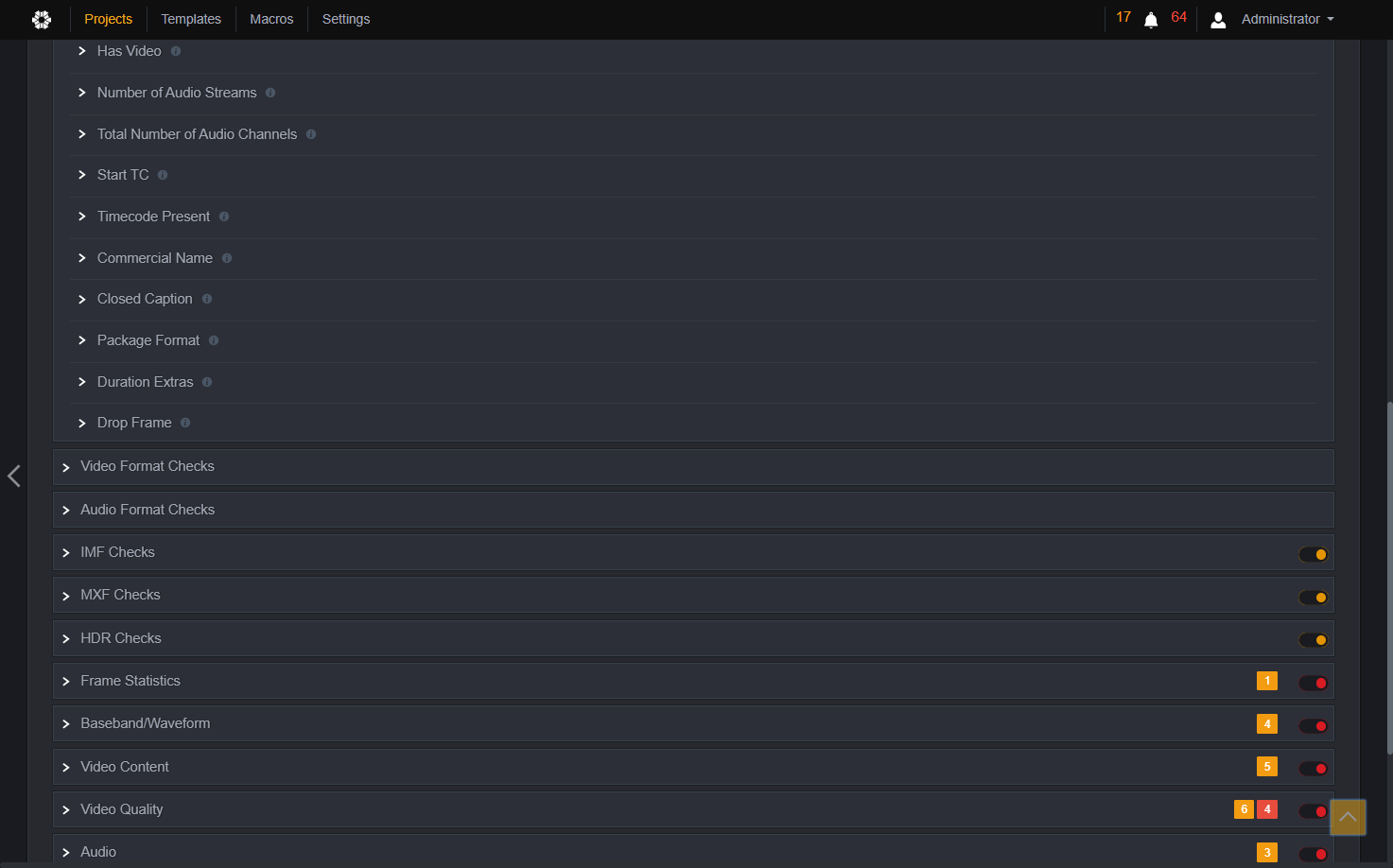Click info icon next to Drop Frame
This screenshot has width=1393, height=868.
(x=185, y=423)
